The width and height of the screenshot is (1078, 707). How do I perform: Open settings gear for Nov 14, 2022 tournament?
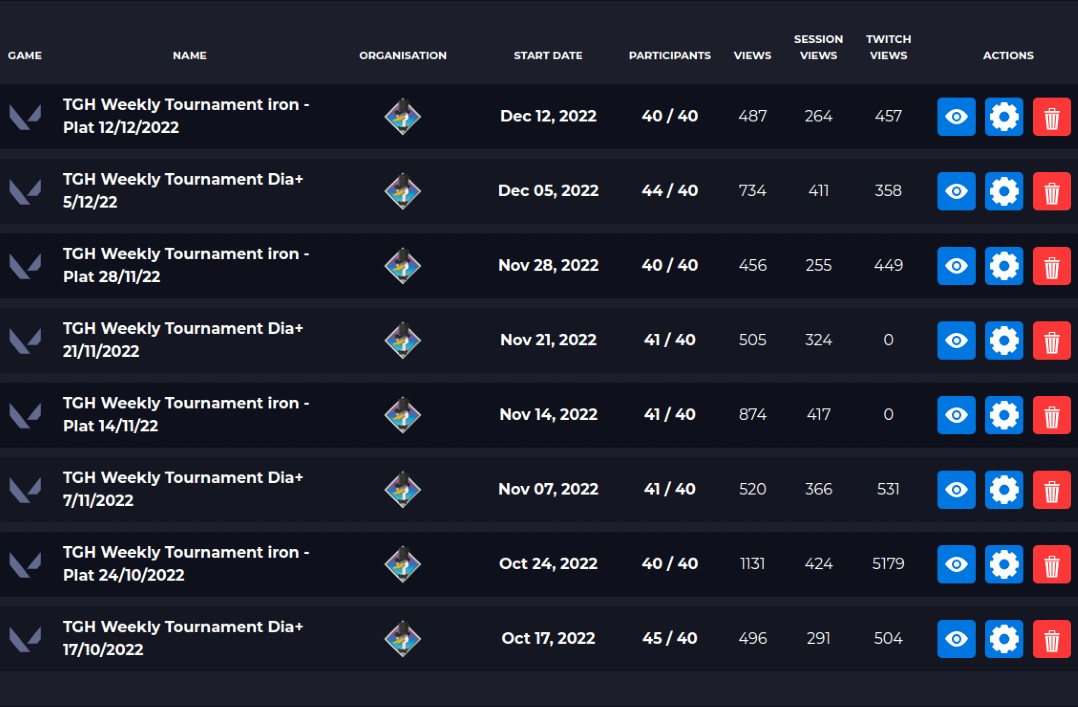click(x=1004, y=415)
